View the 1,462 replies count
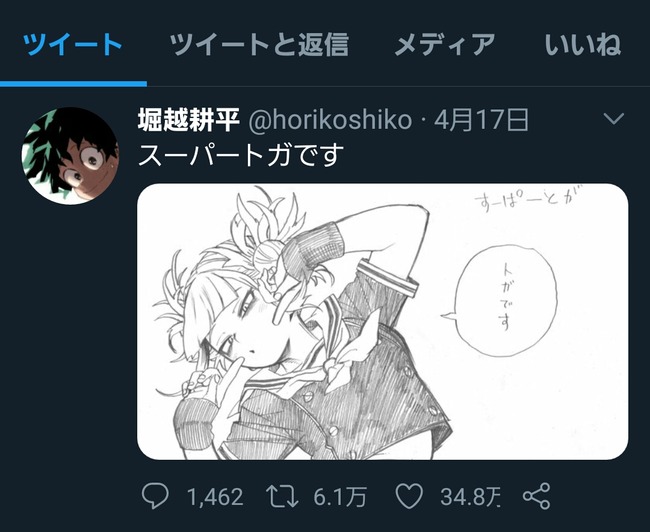 click(215, 497)
